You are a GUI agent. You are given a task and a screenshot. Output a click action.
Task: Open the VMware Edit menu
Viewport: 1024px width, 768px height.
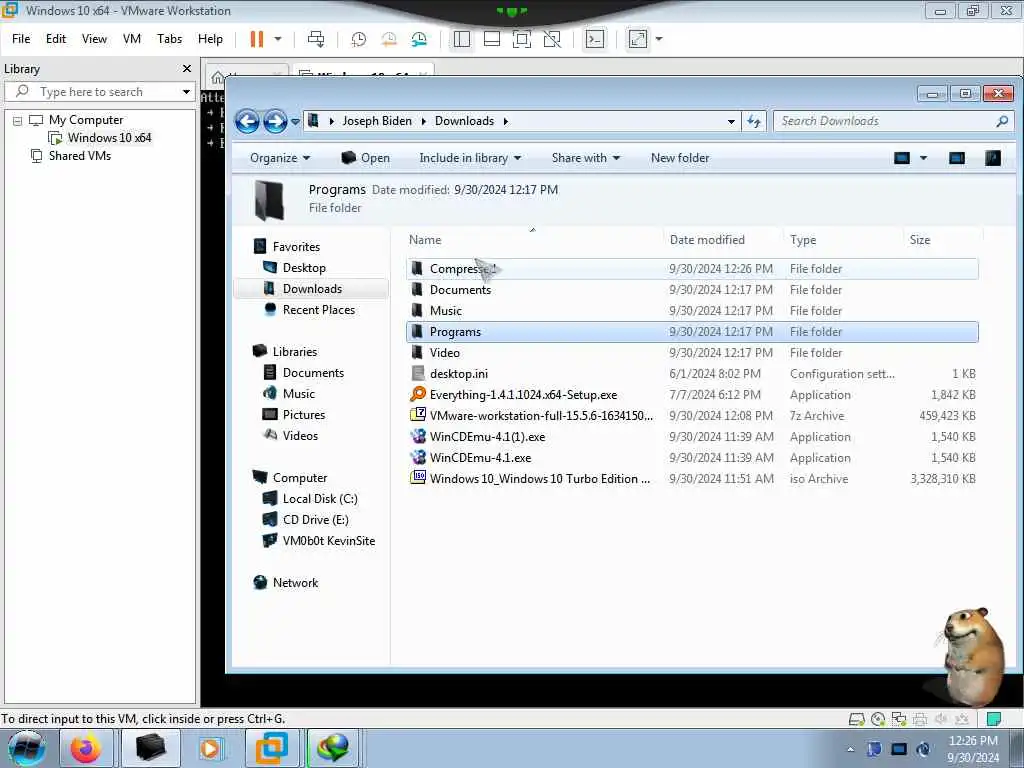click(x=56, y=39)
